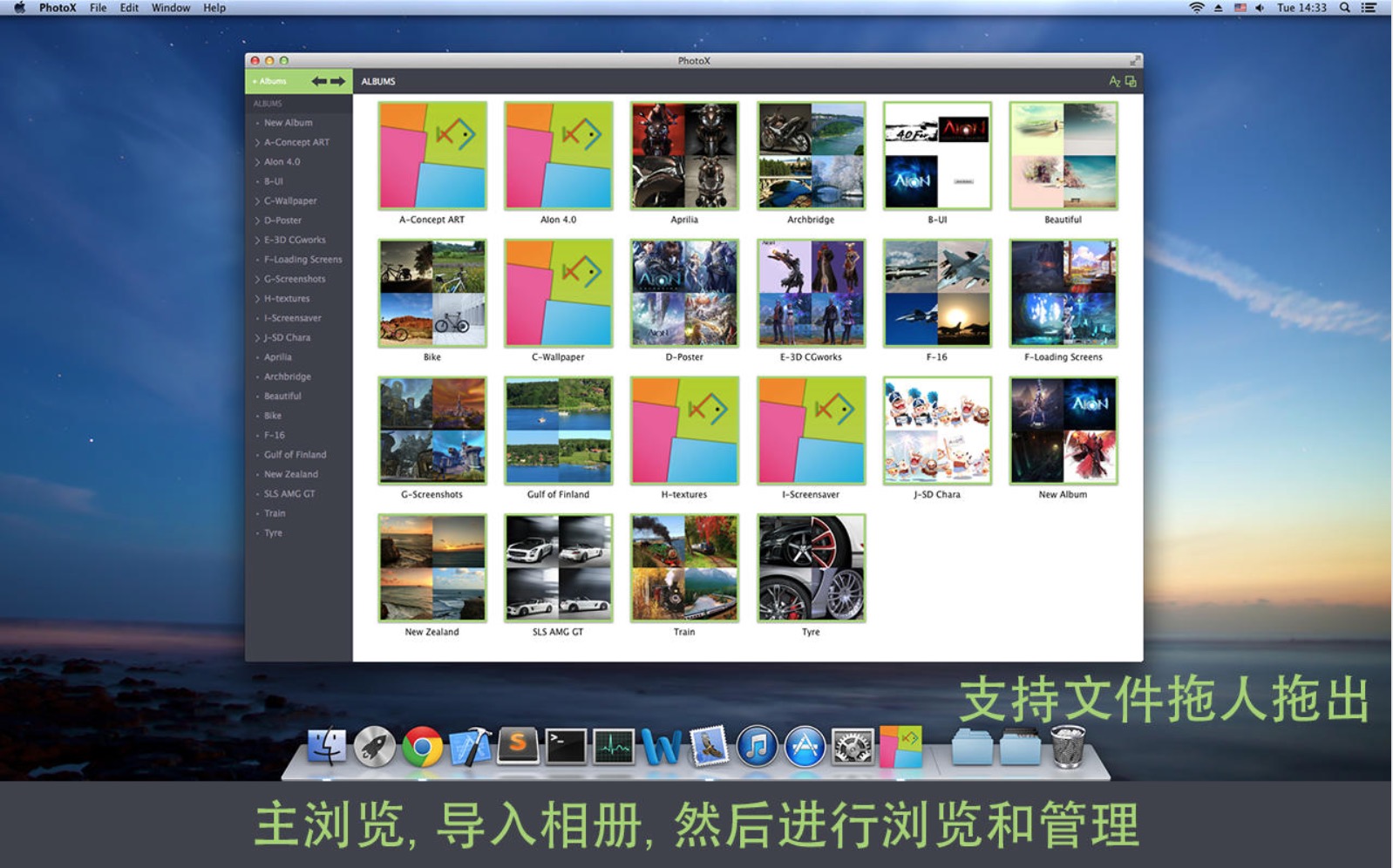Viewport: 1393px width, 868px height.
Task: Open the D-Poster album thumbnail
Action: [684, 294]
